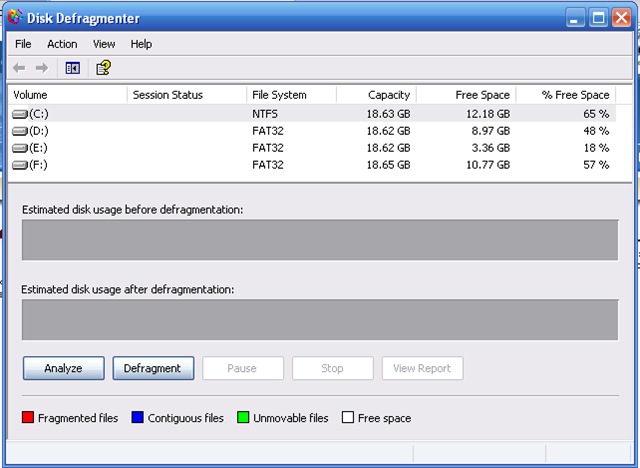
Task: Click the 10.77 GB free space value
Action: pyautogui.click(x=488, y=165)
